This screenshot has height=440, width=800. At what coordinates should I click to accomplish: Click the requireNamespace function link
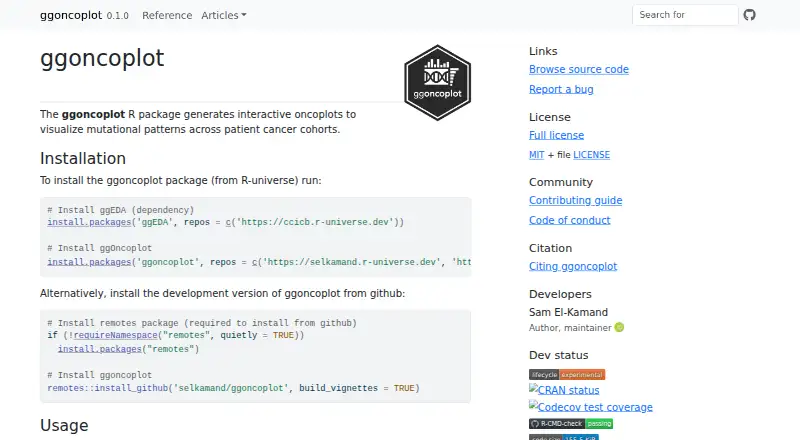(115, 335)
